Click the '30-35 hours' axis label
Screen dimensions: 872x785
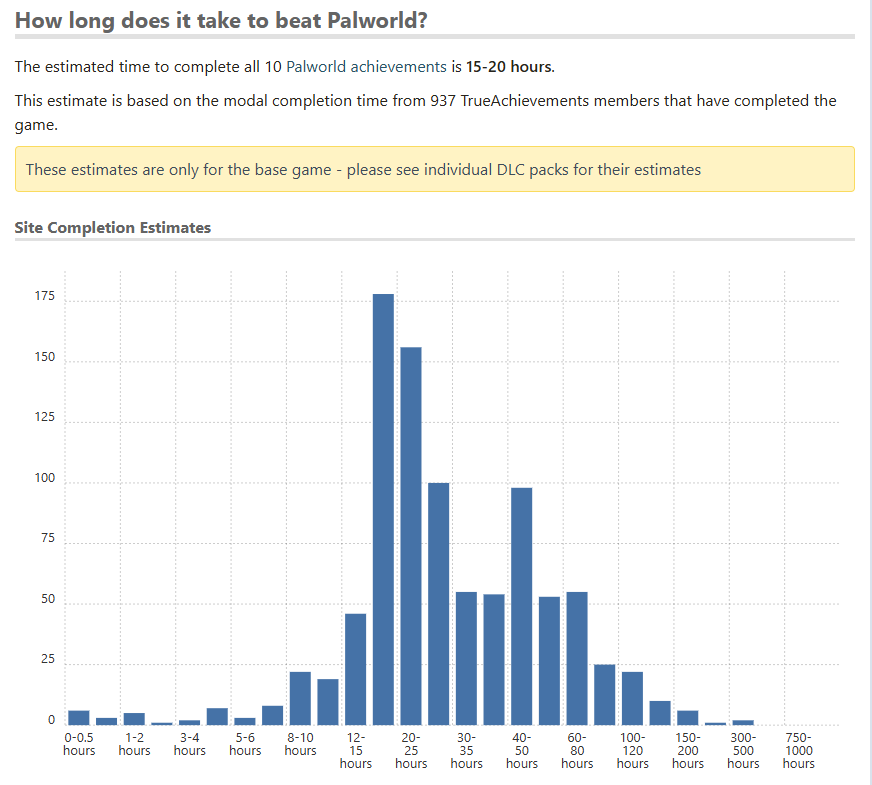(x=467, y=751)
